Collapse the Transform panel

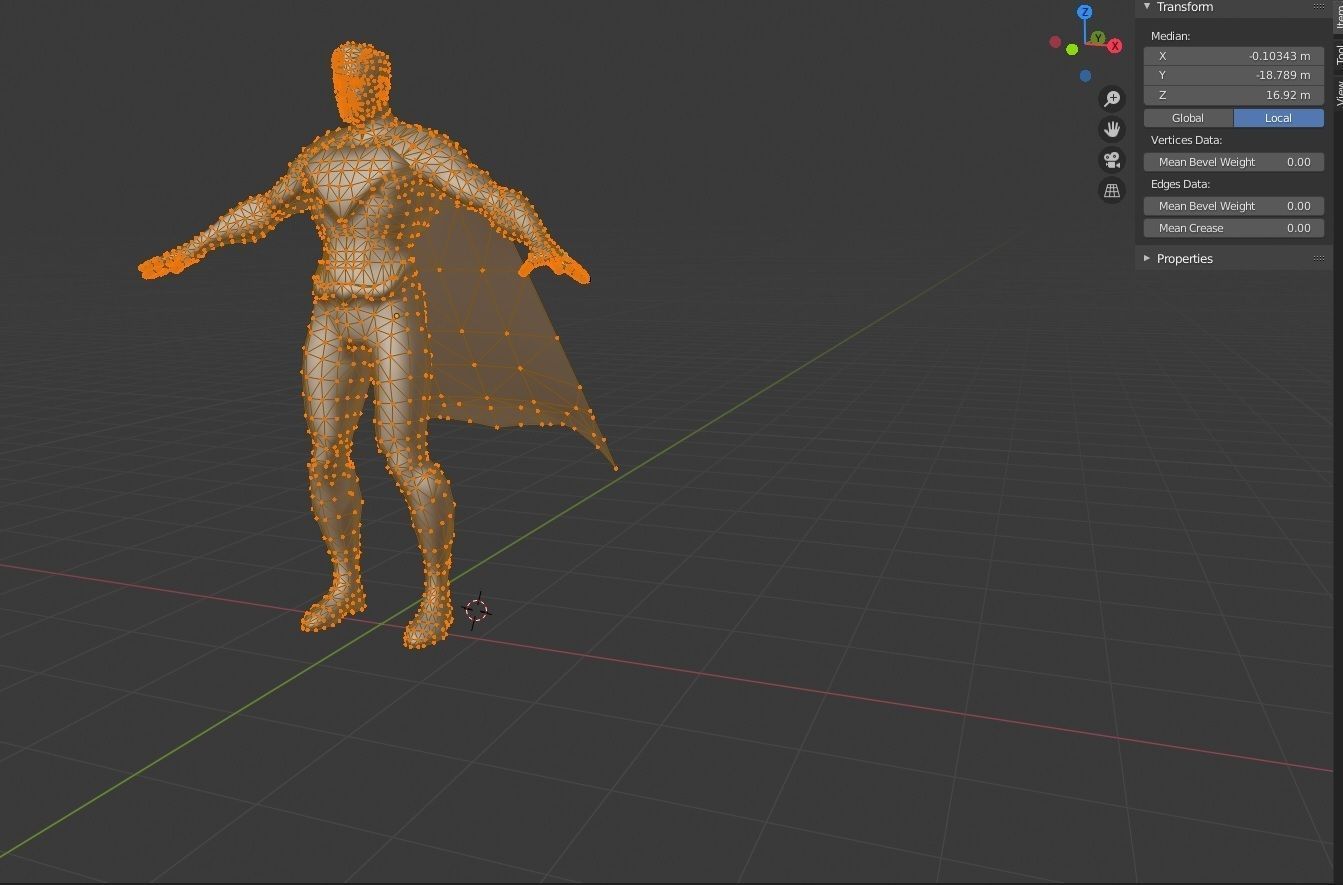point(1147,7)
